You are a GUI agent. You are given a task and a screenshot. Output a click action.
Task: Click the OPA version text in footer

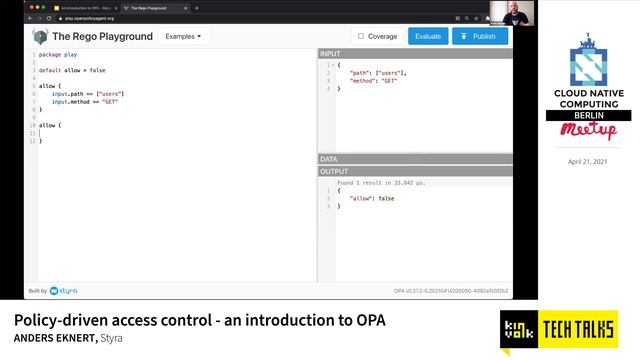pyautogui.click(x=451, y=291)
